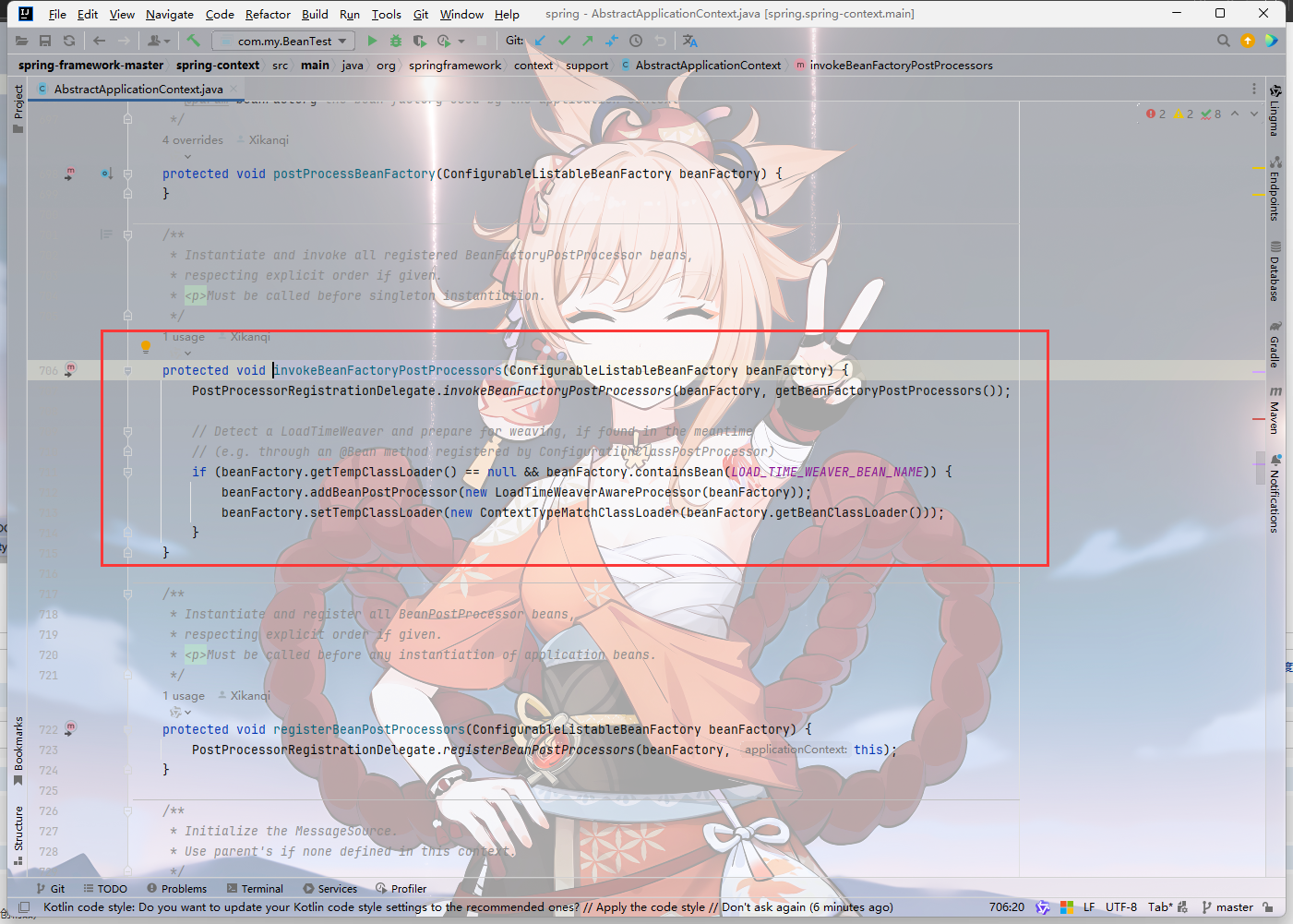
Task: Open the Profiler tool window
Action: [x=401, y=889]
